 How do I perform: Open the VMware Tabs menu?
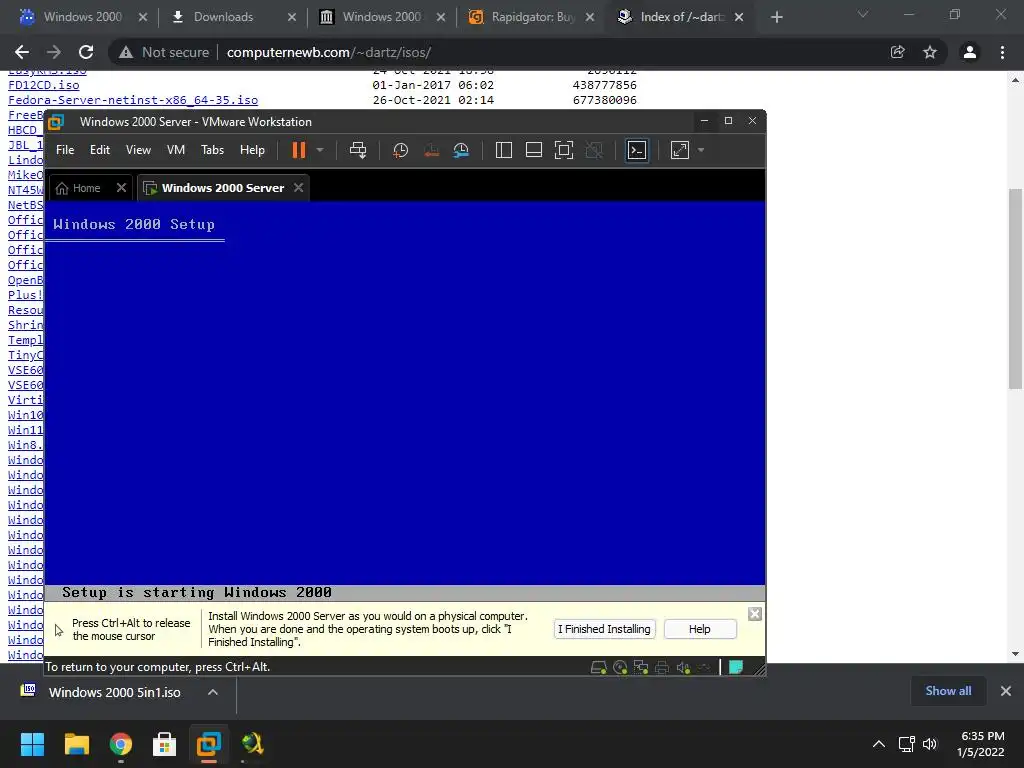pos(212,150)
